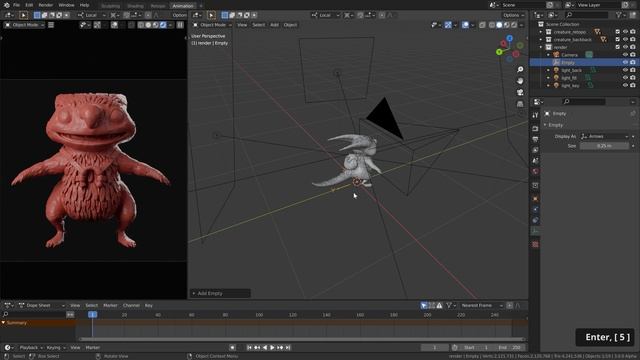Open Object Mode dropdown in main 3D viewport

[212, 25]
